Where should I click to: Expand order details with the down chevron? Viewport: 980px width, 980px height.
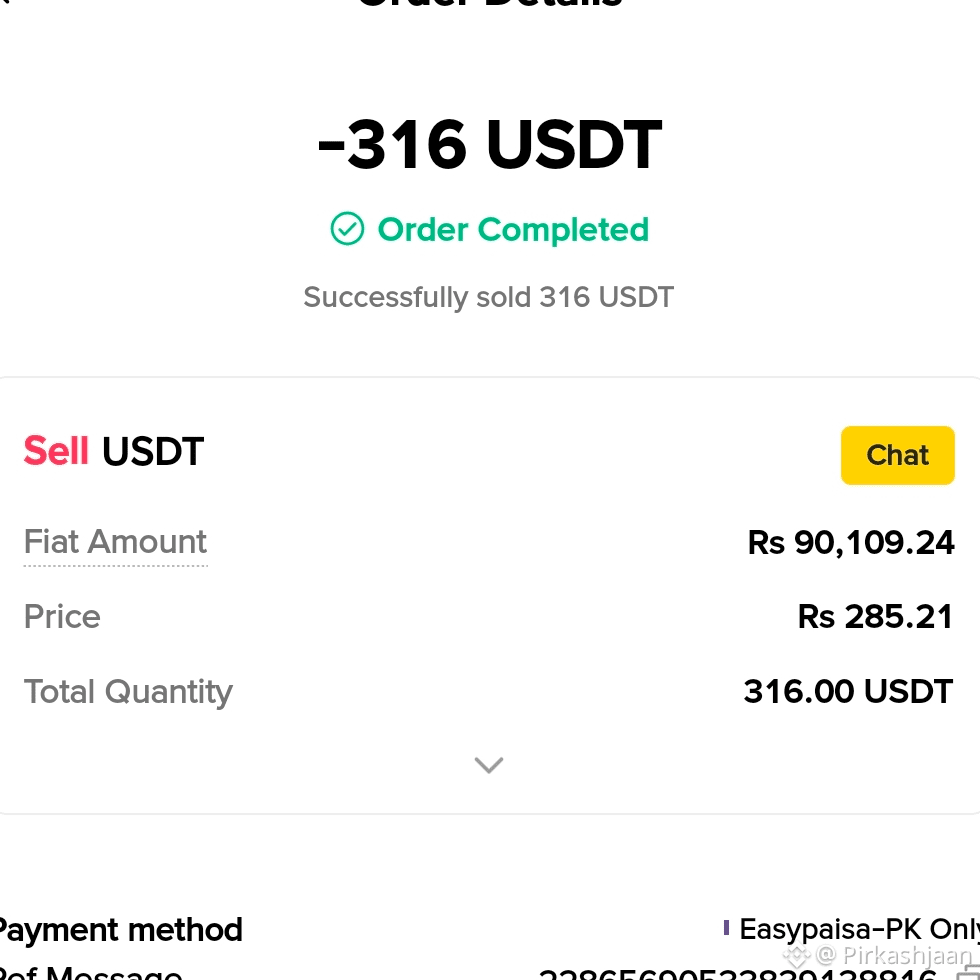pyautogui.click(x=489, y=764)
